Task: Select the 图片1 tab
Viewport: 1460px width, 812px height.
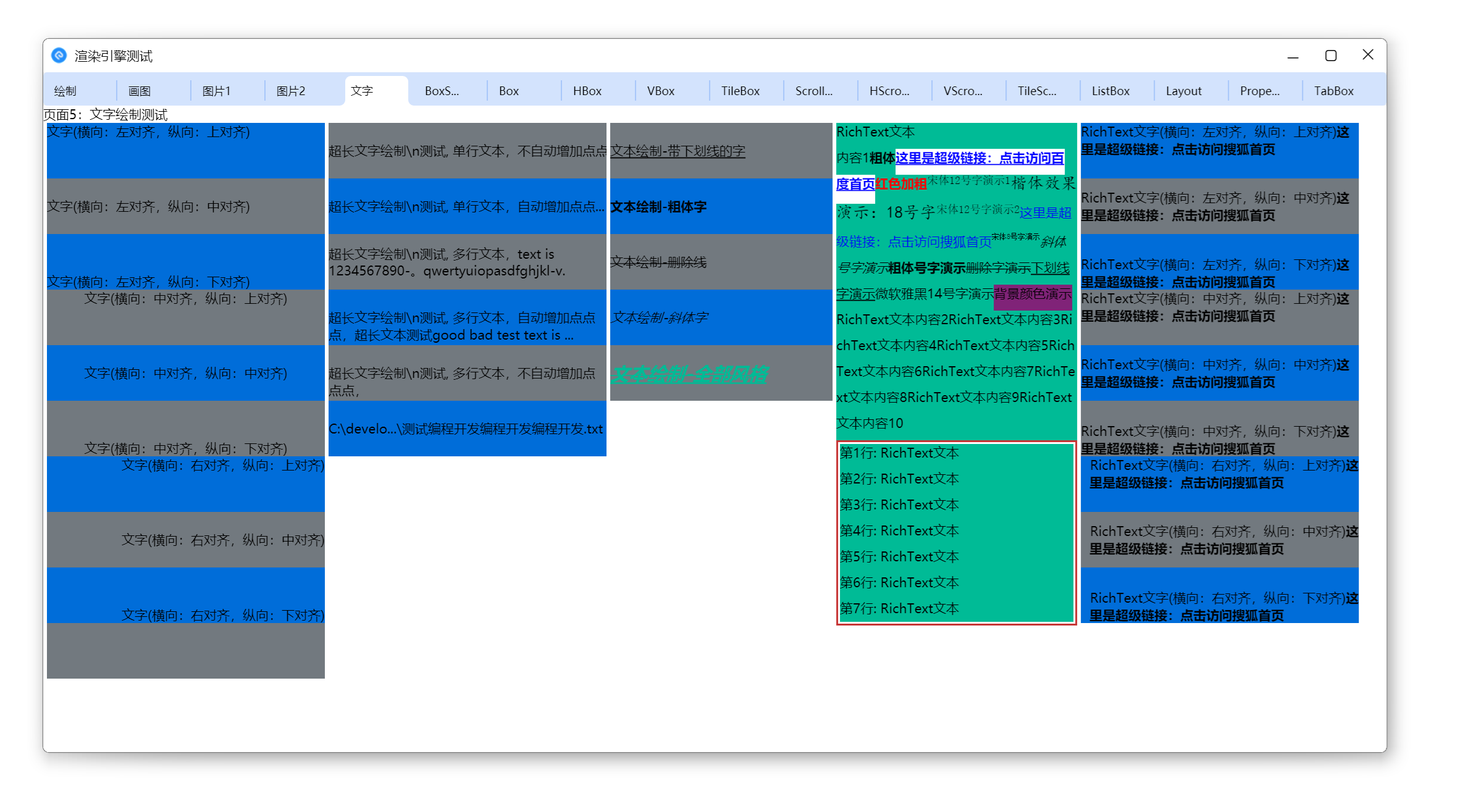Action: point(216,91)
